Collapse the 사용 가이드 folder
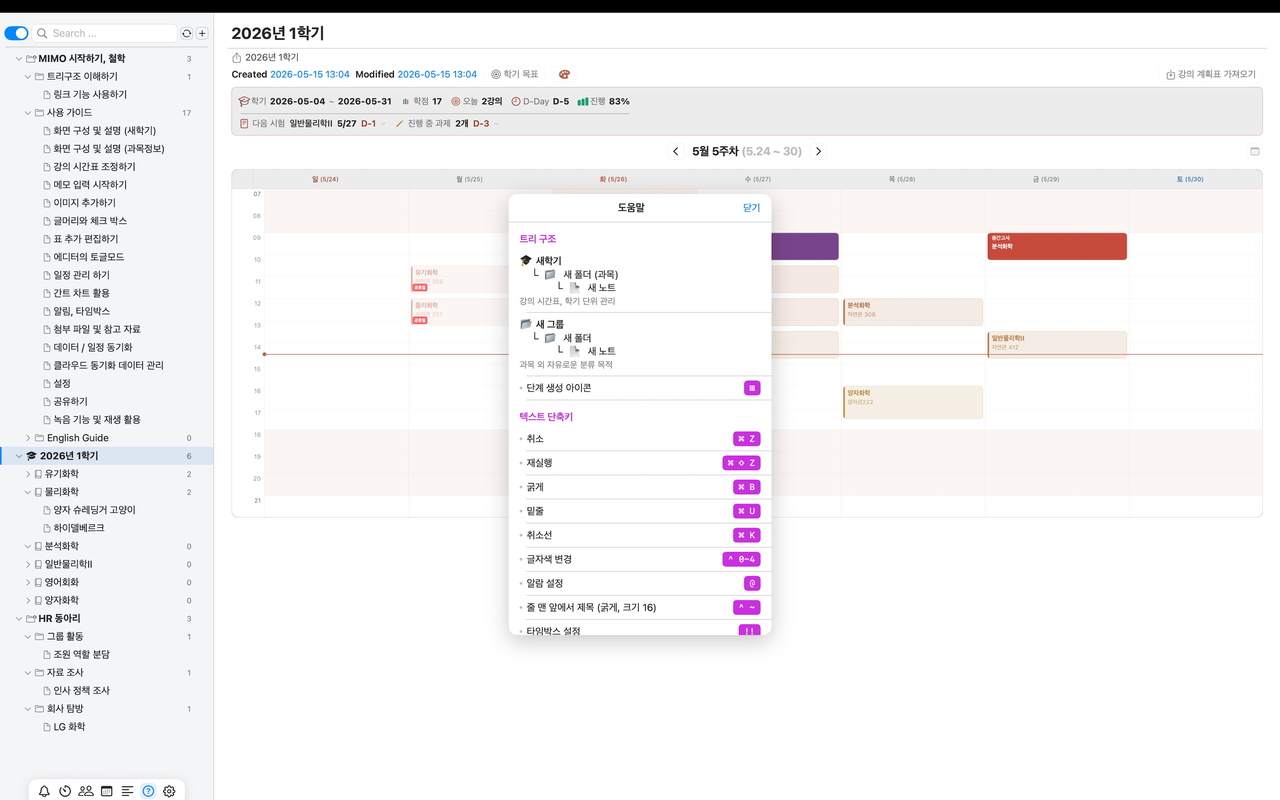The width and height of the screenshot is (1280, 800). coord(28,113)
